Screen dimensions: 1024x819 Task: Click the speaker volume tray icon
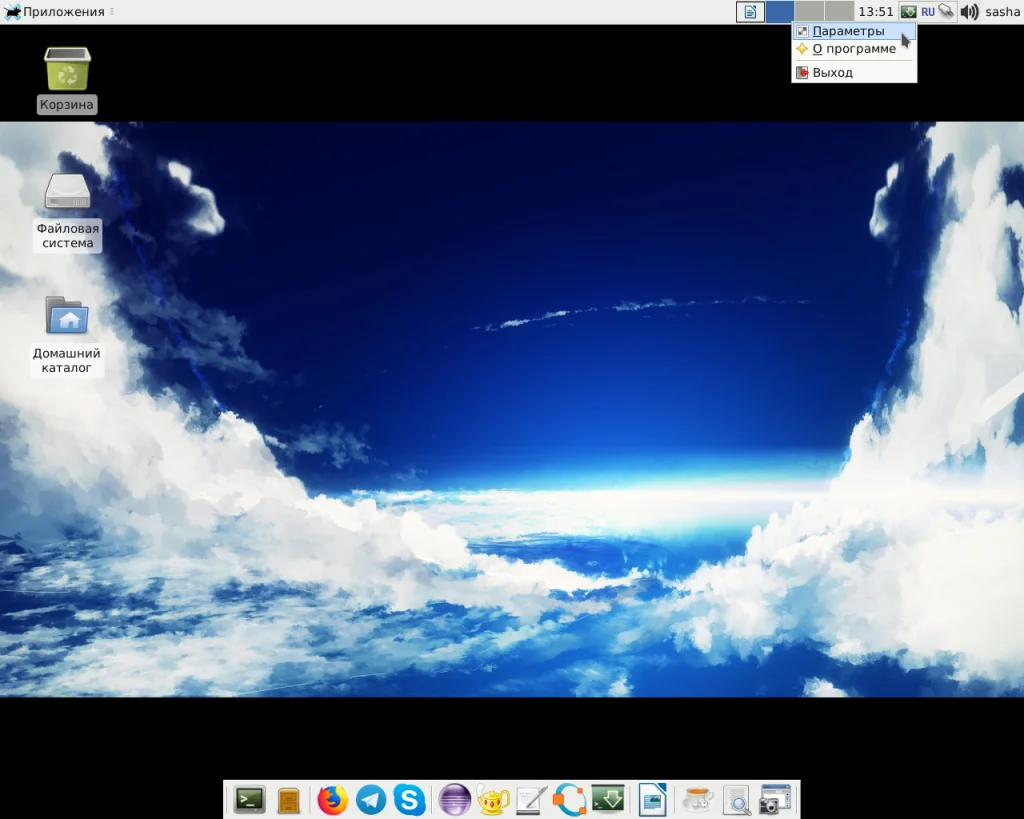click(970, 12)
